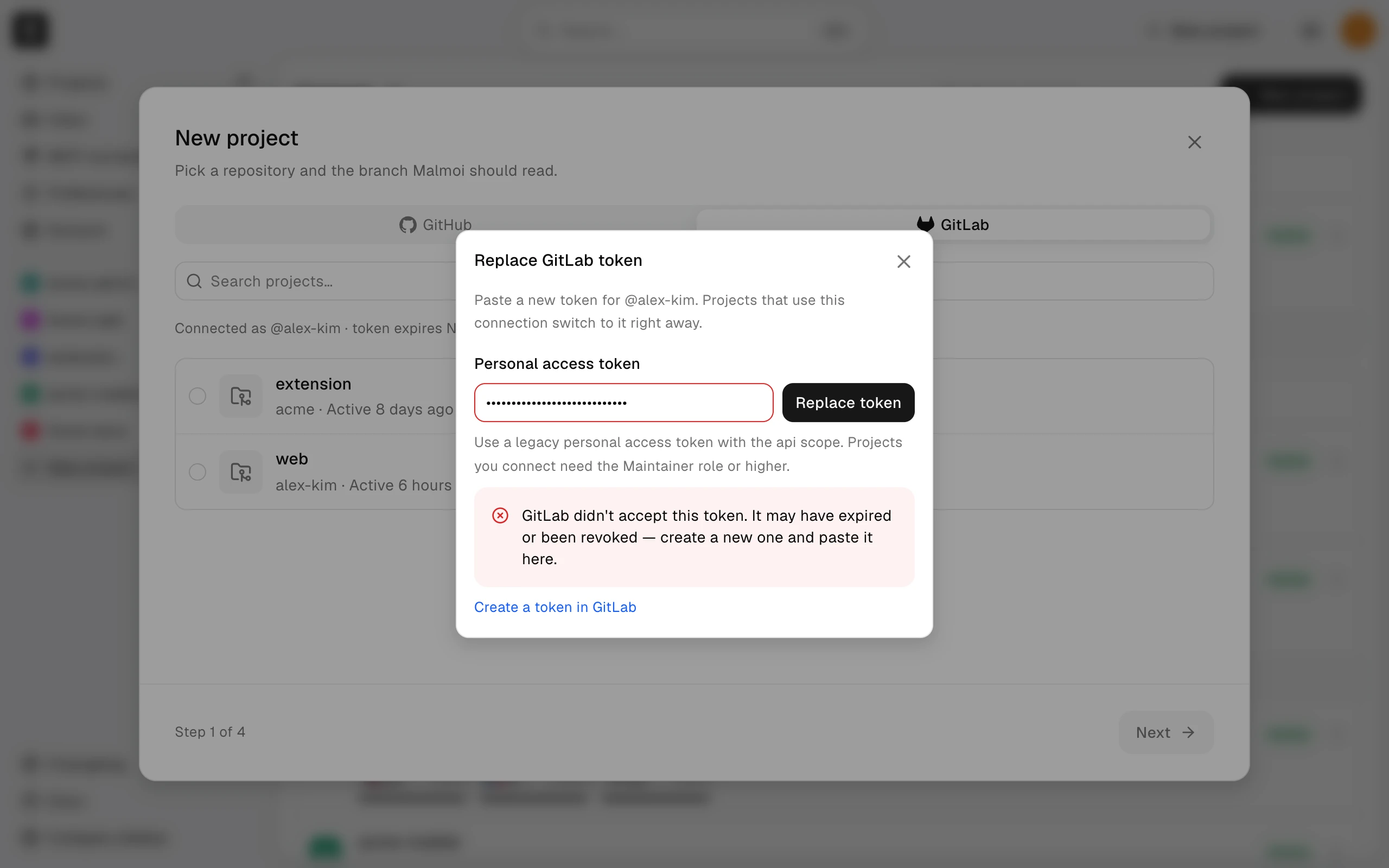Click the 'Step 1 of 4' indicator
This screenshot has width=1389, height=868.
click(x=210, y=732)
